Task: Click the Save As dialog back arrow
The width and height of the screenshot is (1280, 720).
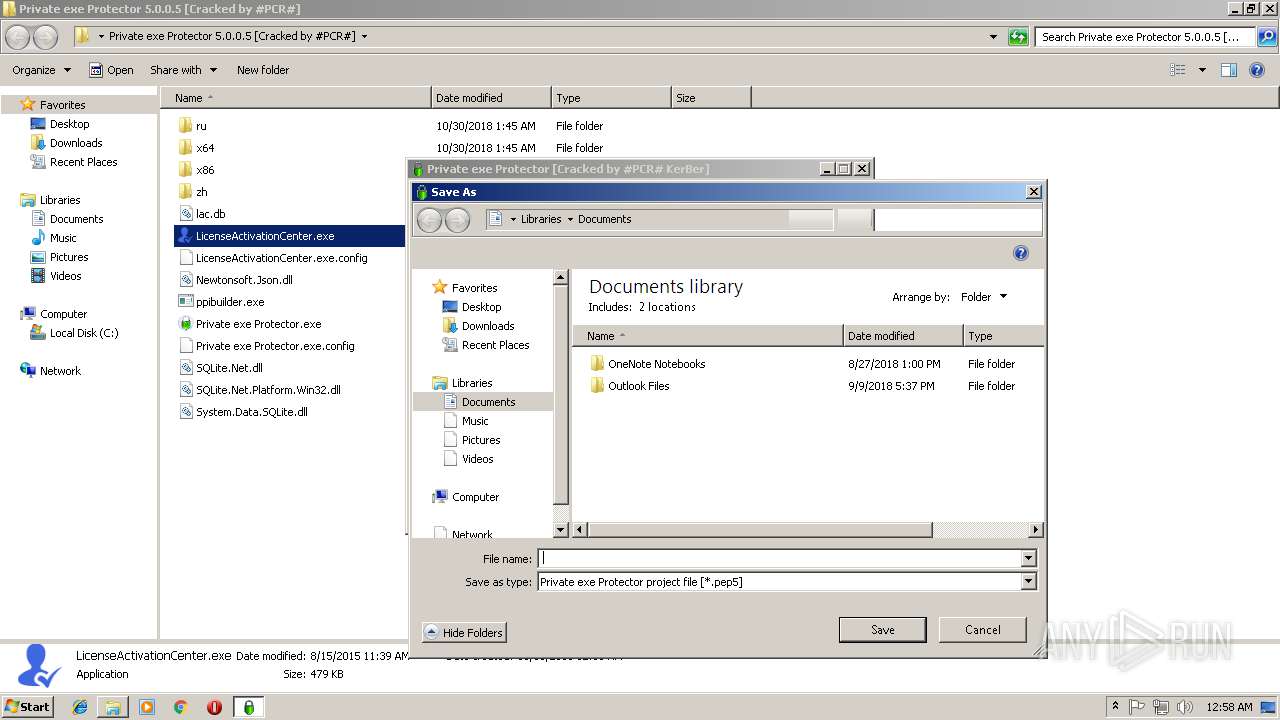Action: [x=430, y=219]
